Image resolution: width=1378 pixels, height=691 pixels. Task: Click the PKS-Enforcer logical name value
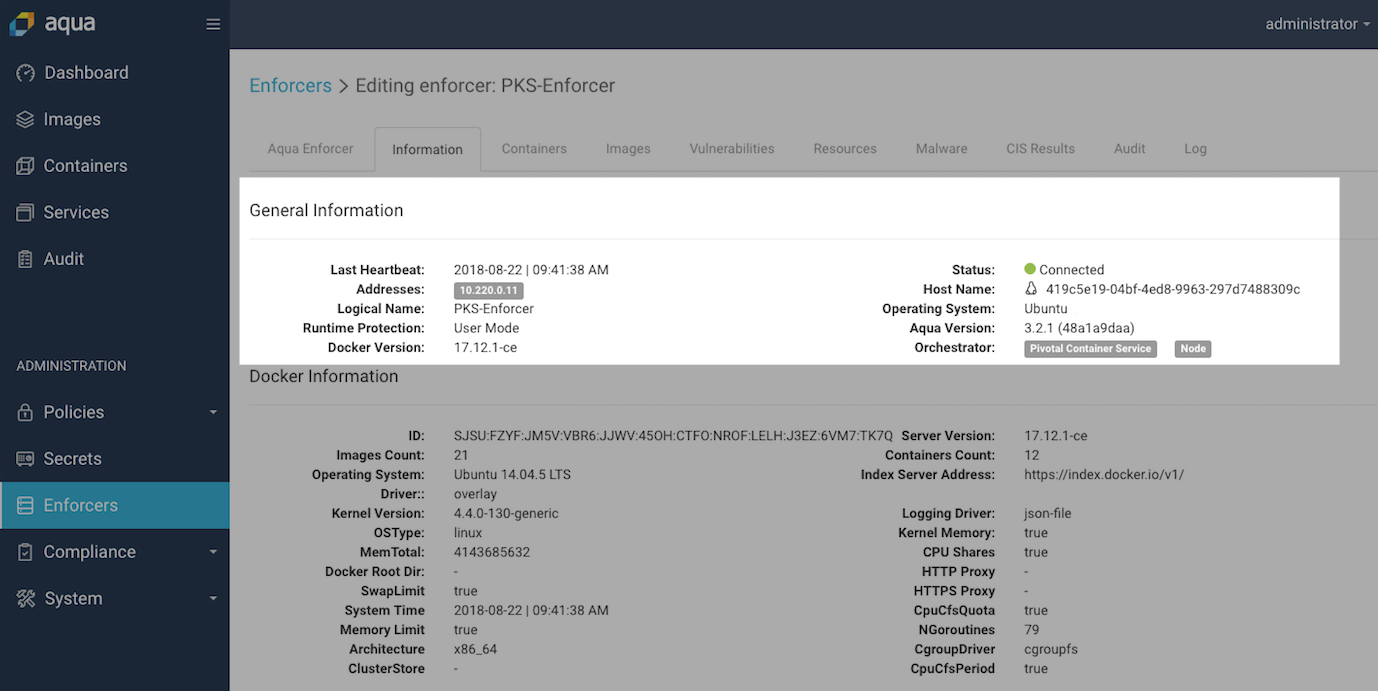point(494,308)
